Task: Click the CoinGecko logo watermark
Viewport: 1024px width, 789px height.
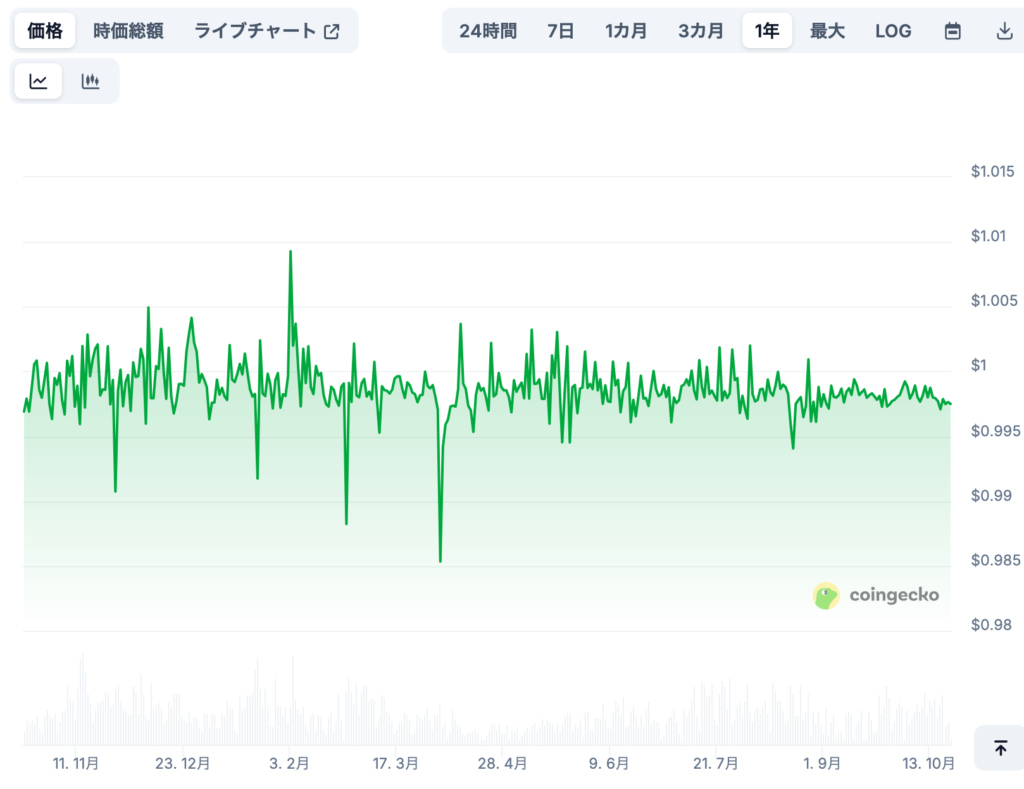Action: [876, 596]
